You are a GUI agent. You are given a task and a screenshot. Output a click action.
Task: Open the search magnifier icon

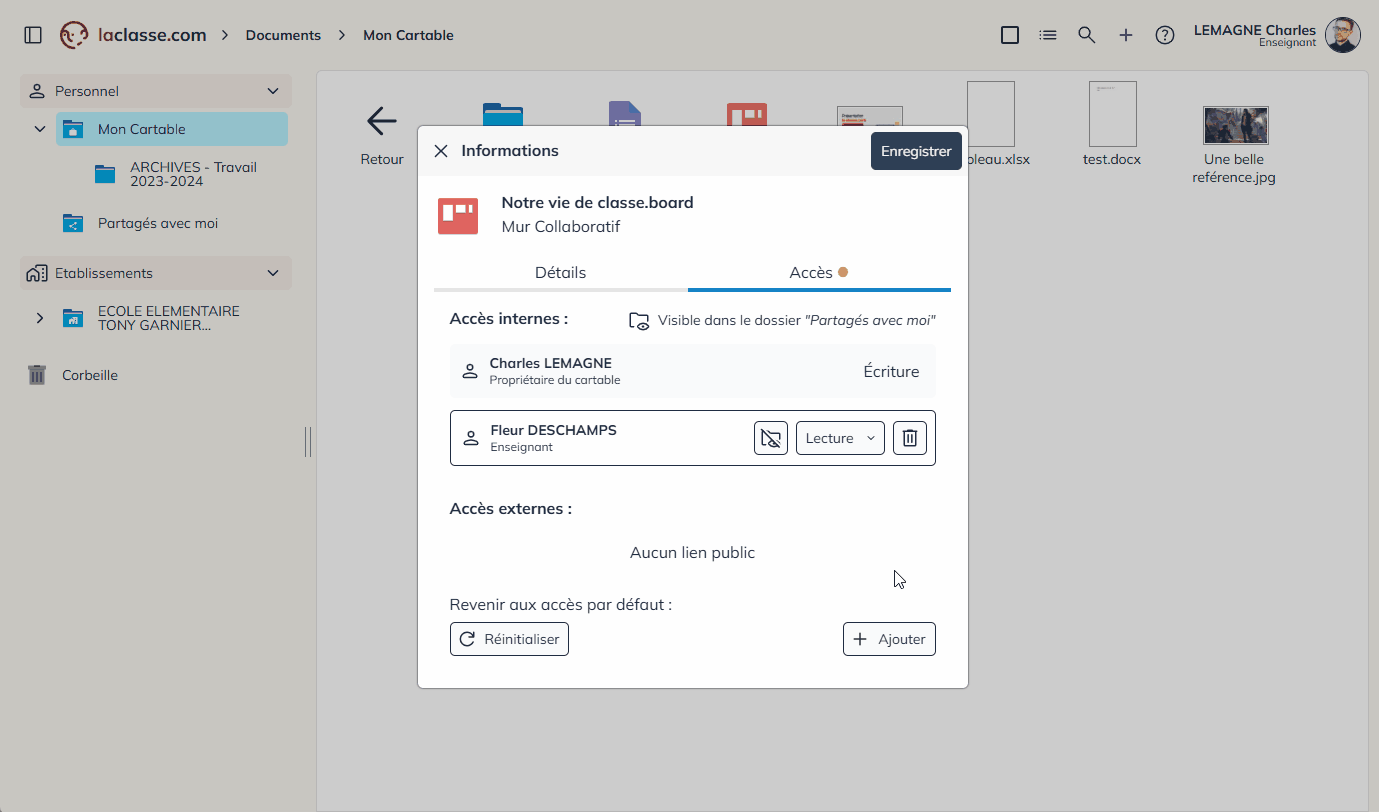click(x=1086, y=35)
